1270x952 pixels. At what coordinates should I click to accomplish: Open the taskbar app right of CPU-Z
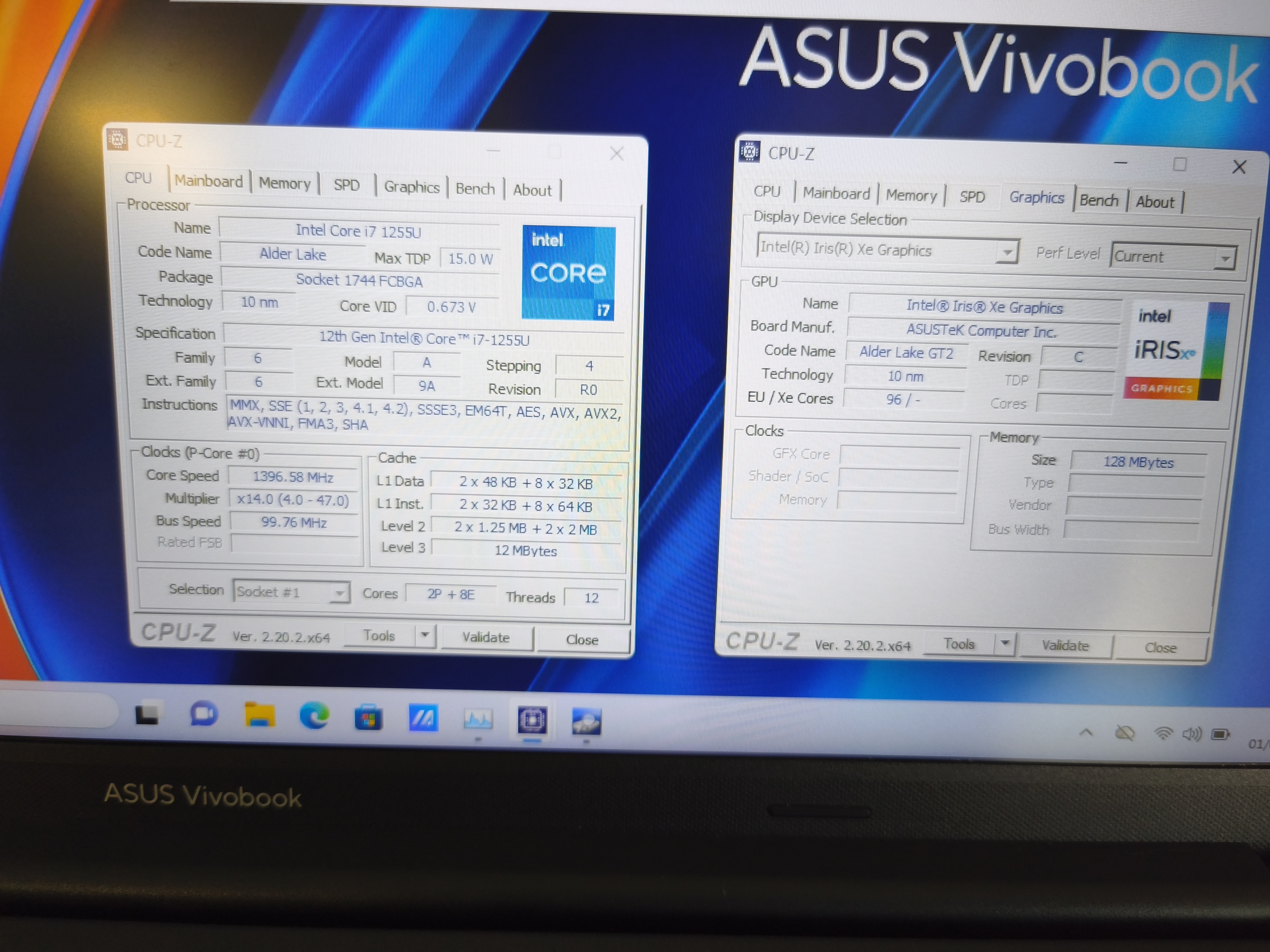[586, 721]
